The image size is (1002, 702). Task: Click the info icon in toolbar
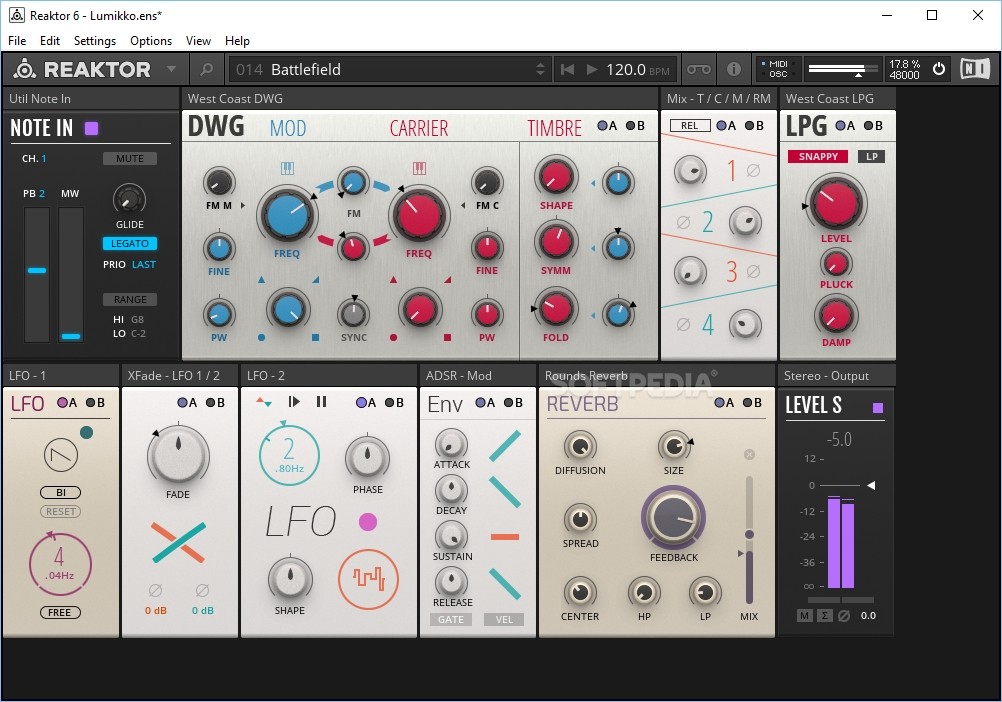[734, 69]
